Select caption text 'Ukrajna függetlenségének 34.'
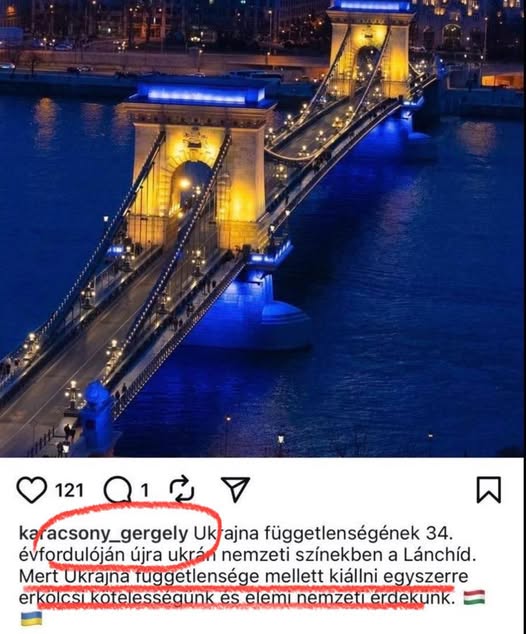 [x=323, y=534]
